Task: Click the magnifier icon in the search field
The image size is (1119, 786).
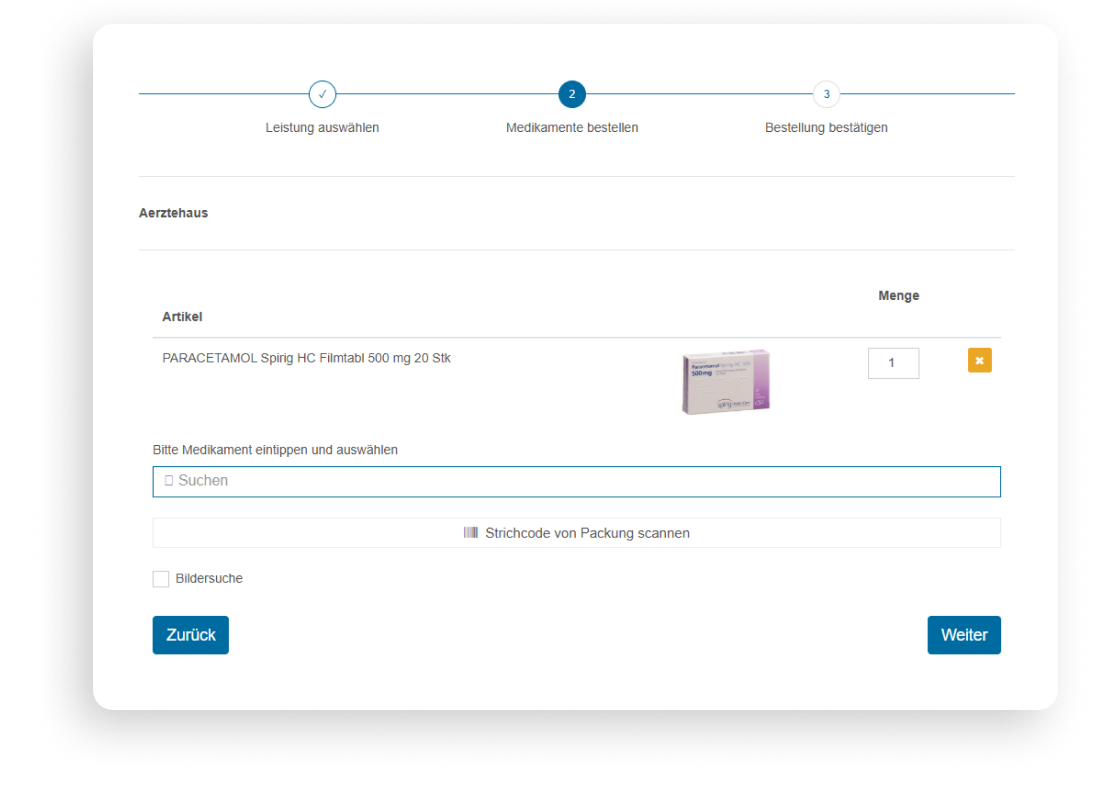Action: (168, 481)
